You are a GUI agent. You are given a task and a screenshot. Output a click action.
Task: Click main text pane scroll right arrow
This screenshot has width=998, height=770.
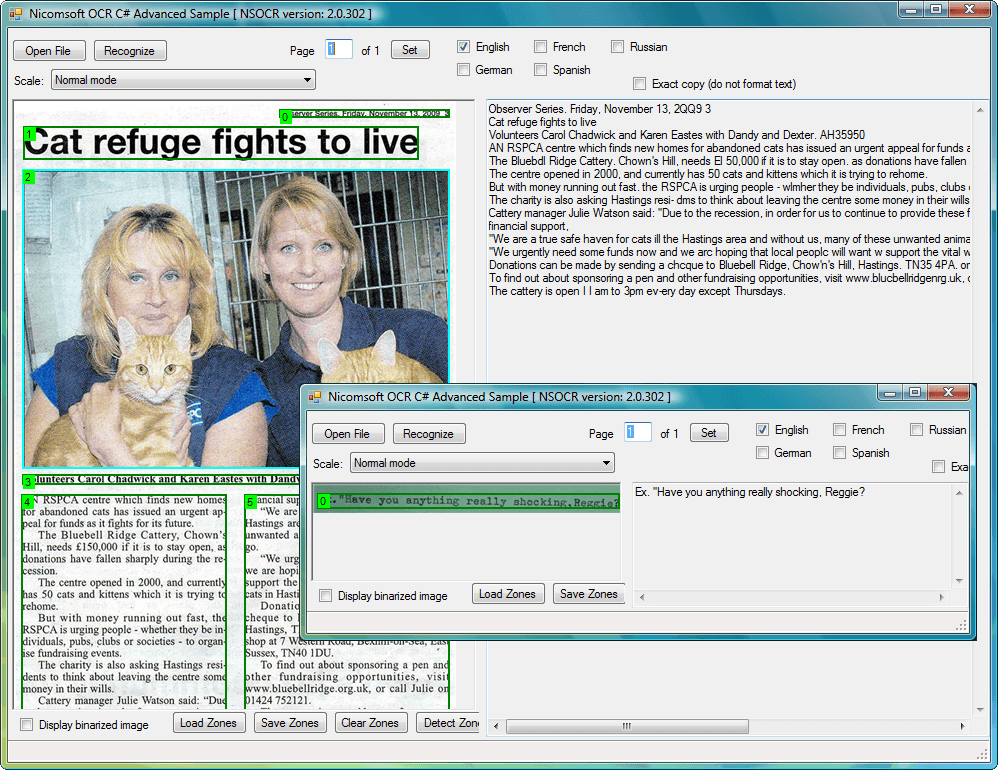coord(962,726)
